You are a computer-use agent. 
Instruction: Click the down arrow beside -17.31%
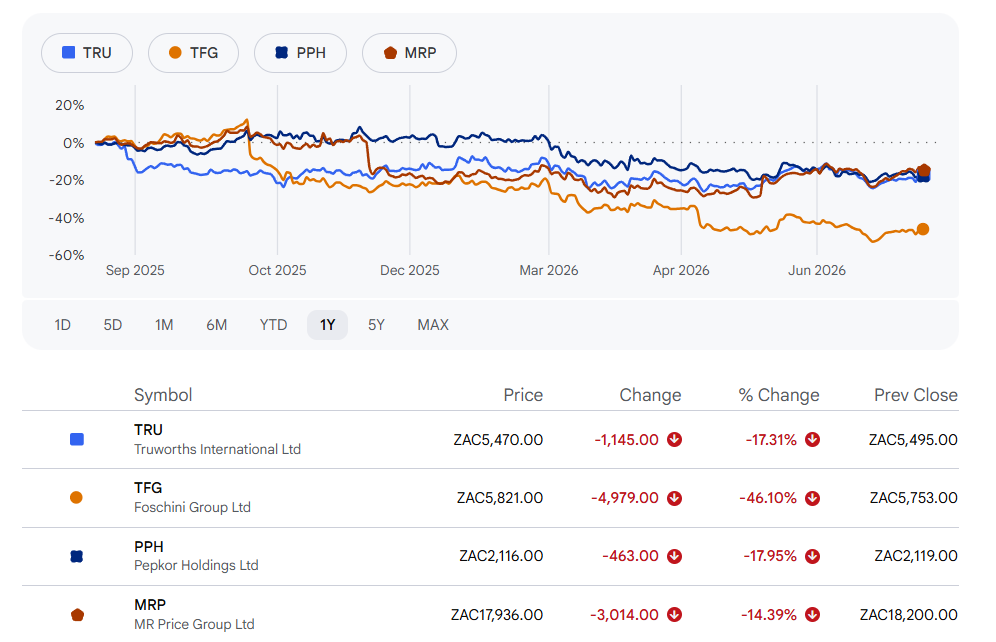point(812,439)
